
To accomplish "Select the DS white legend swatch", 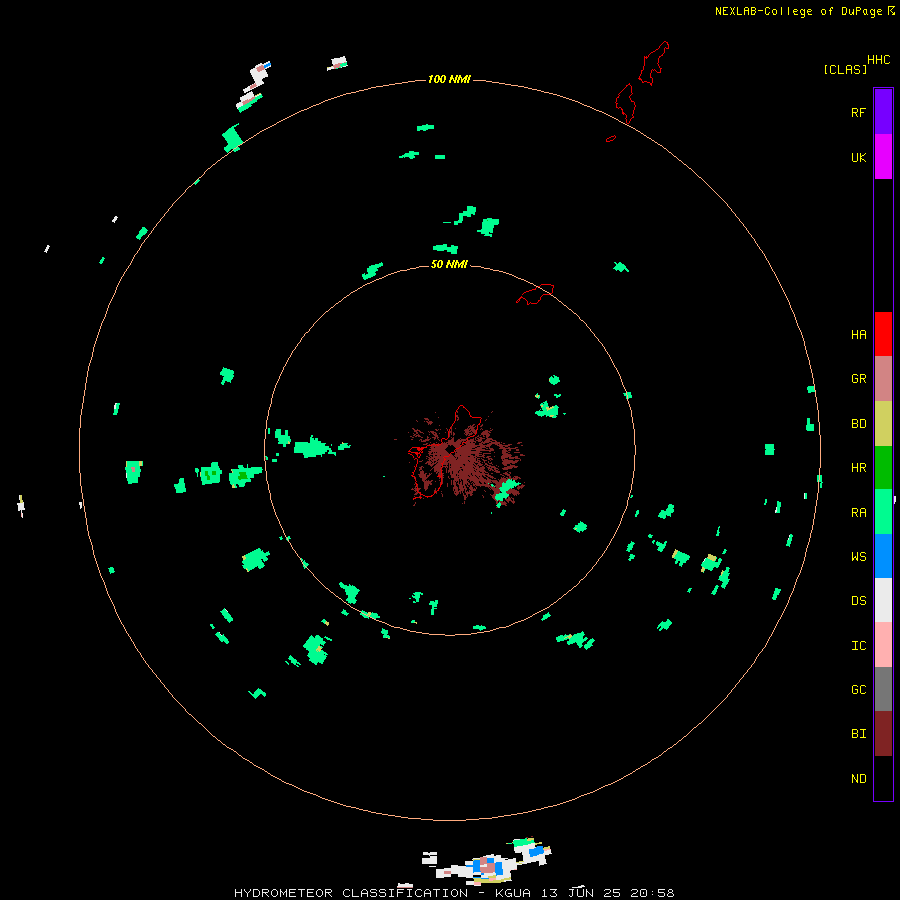I will tap(883, 600).
